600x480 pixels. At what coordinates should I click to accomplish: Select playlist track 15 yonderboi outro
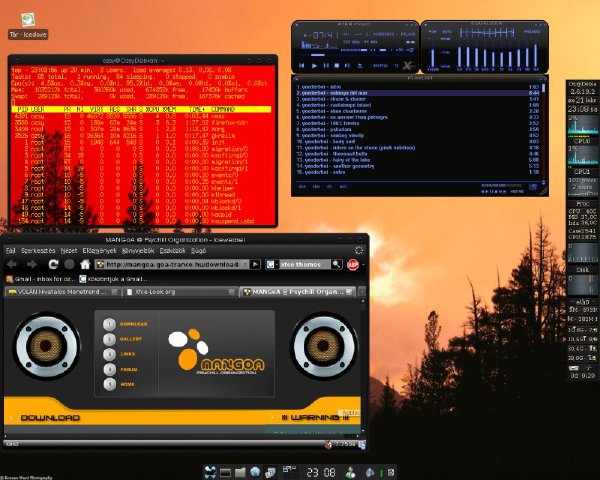point(417,172)
